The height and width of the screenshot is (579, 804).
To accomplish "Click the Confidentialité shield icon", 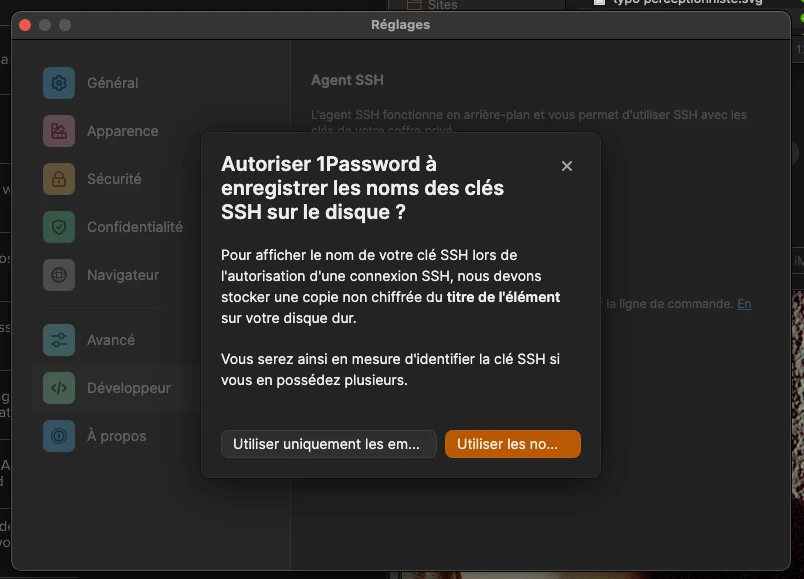I will 59,227.
